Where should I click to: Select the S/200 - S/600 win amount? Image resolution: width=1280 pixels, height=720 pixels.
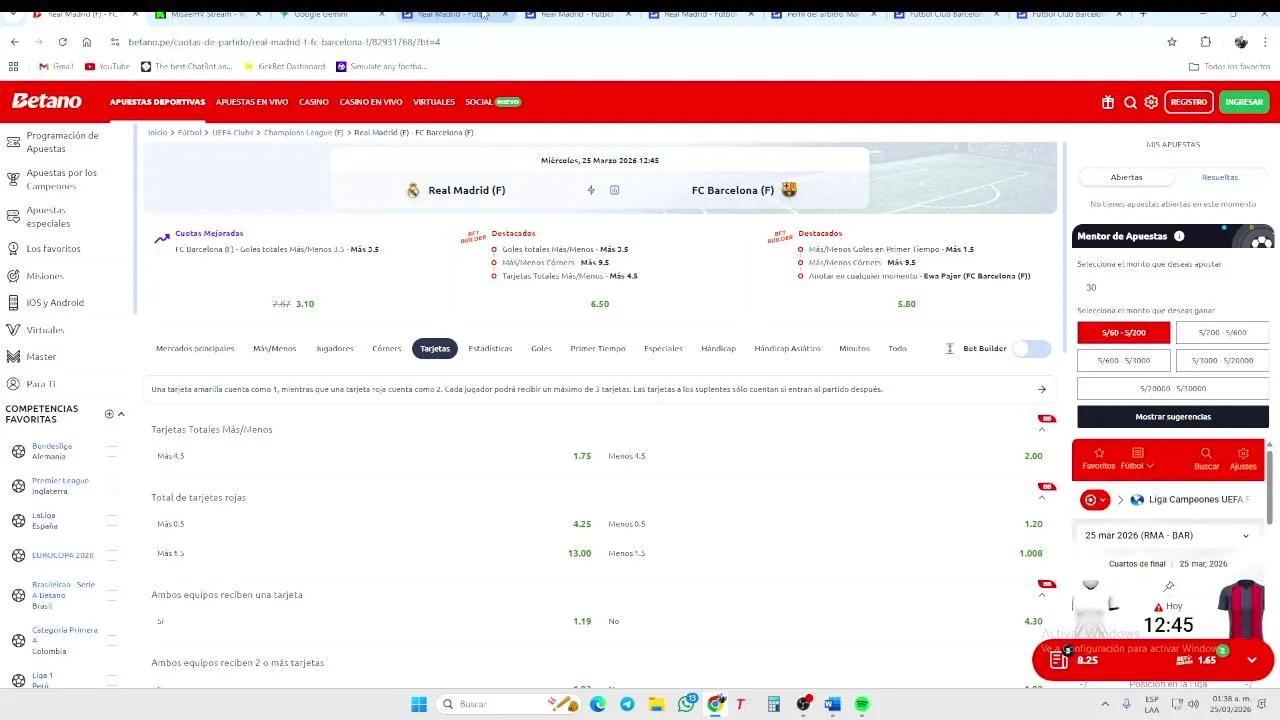(x=1222, y=332)
